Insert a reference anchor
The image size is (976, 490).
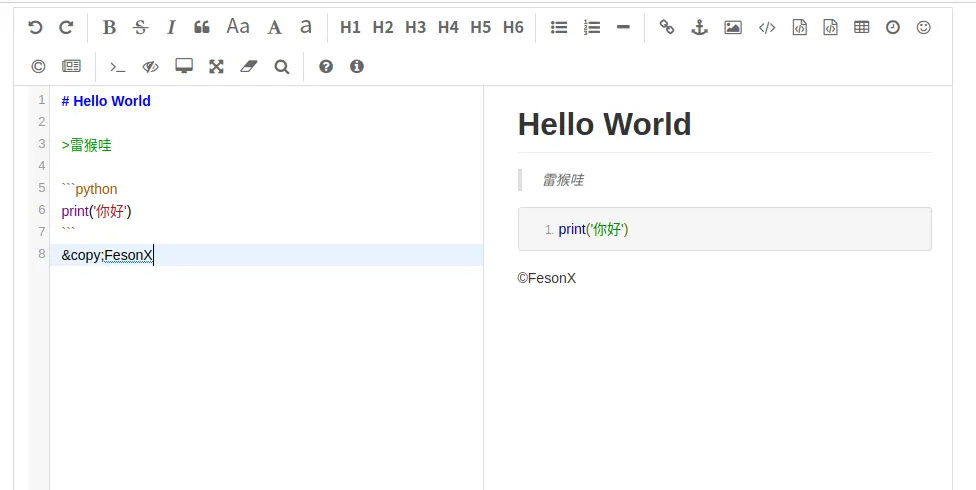pyautogui.click(x=700, y=27)
